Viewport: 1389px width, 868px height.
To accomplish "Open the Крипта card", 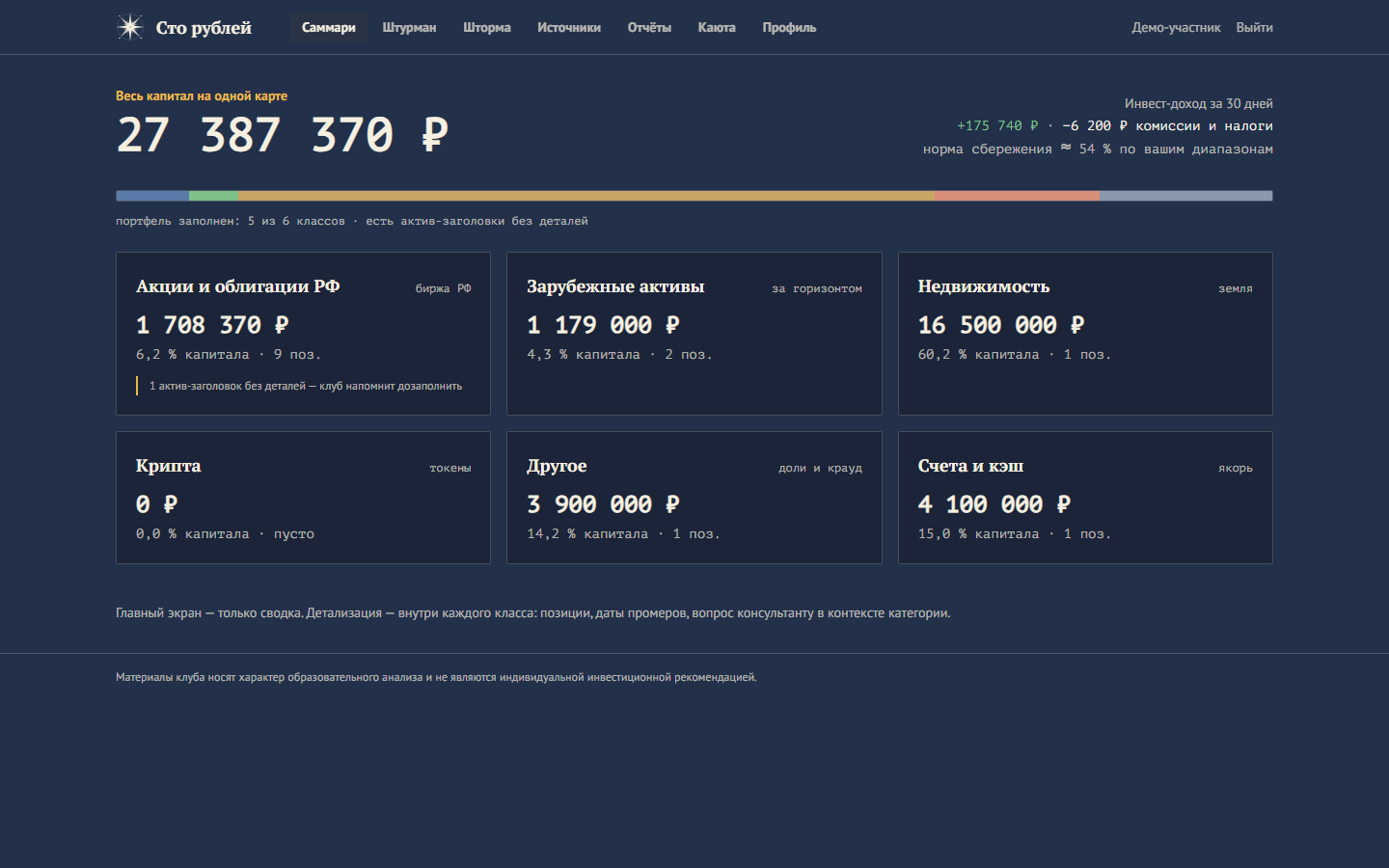I will coord(303,498).
